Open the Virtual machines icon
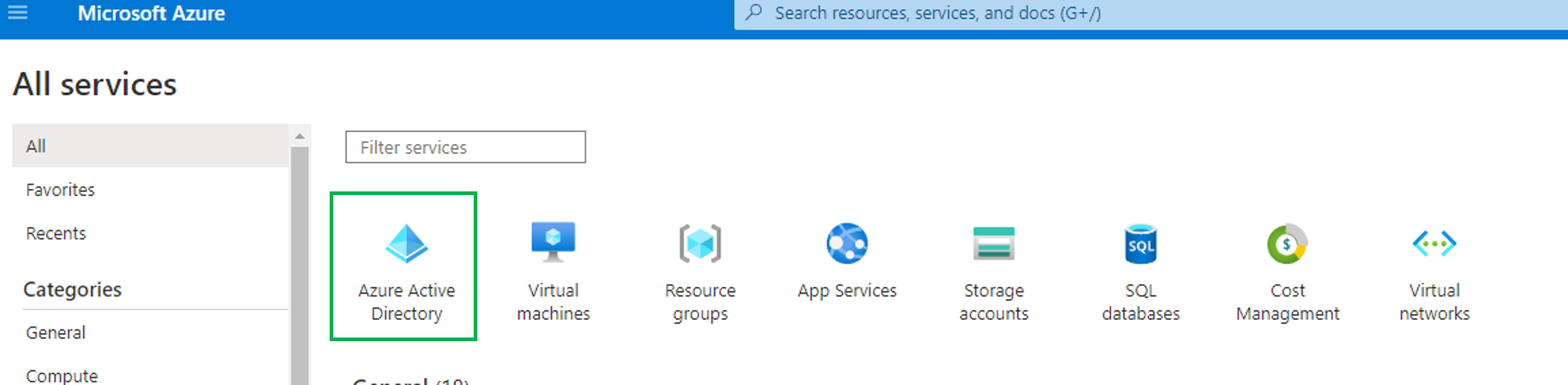This screenshot has height=385, width=1568. [x=553, y=242]
